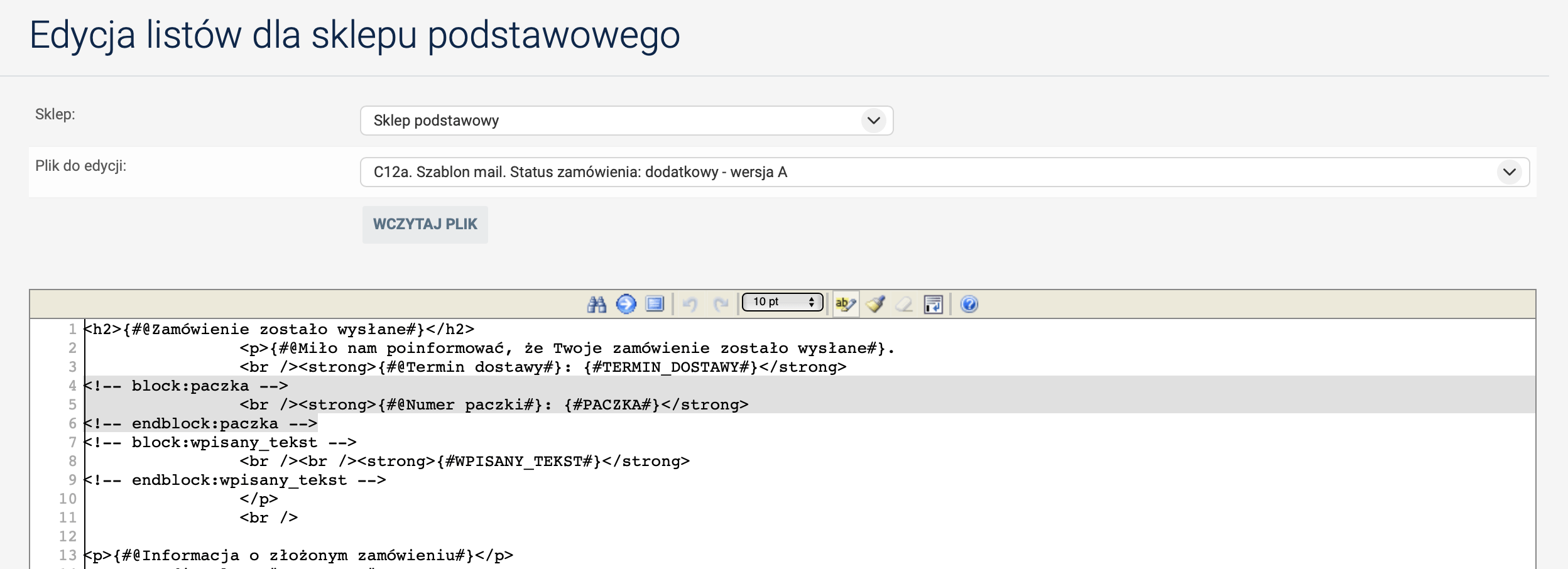The image size is (1568, 569).
Task: Click the eraser icon in editor toolbar
Action: click(905, 305)
